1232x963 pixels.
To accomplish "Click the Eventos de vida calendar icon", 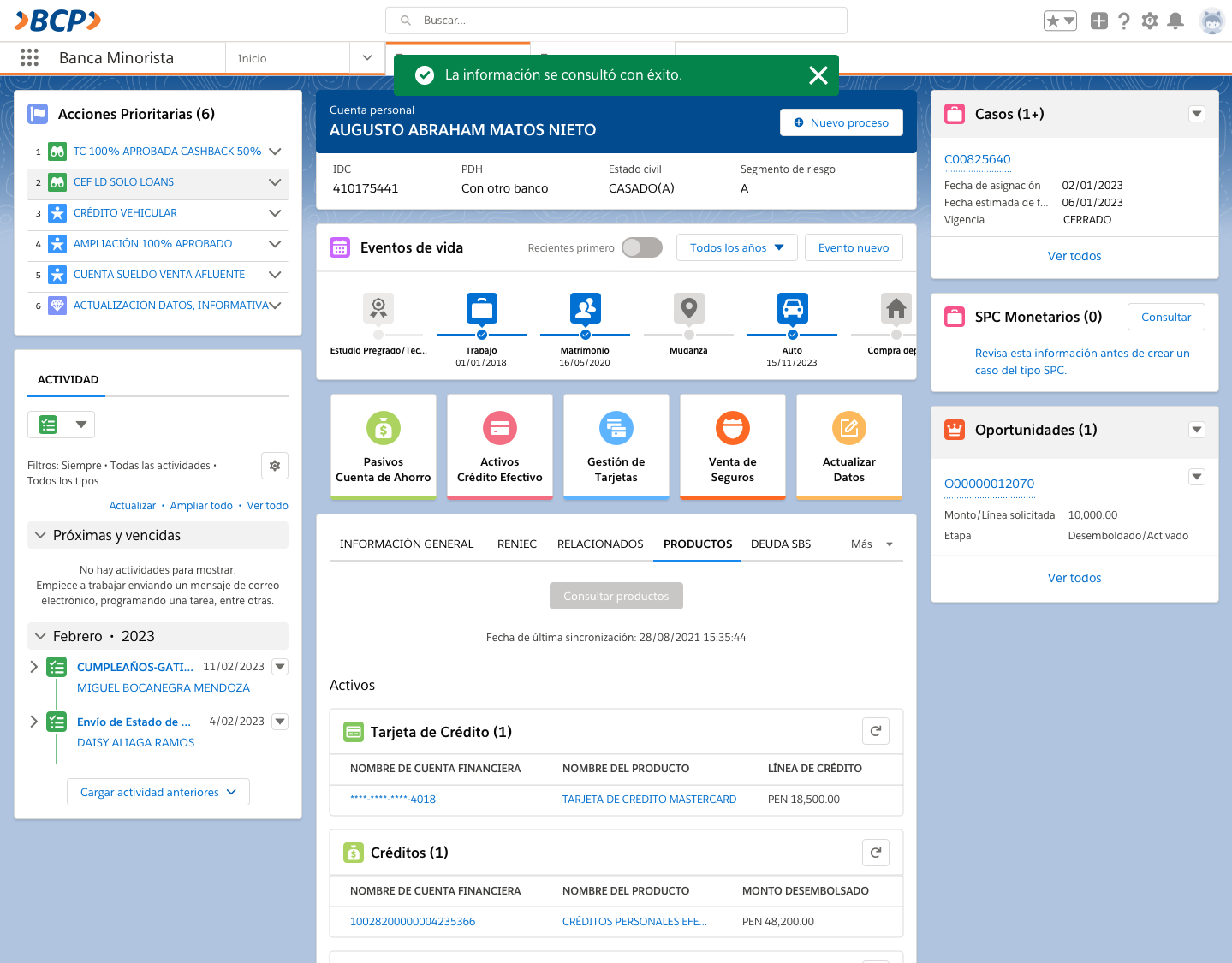I will point(340,247).
